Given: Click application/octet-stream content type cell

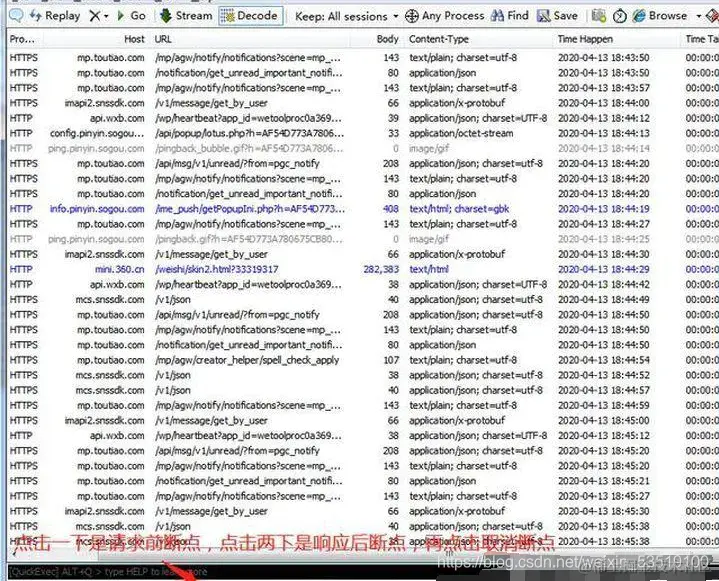Looking at the screenshot, I should point(461,133).
